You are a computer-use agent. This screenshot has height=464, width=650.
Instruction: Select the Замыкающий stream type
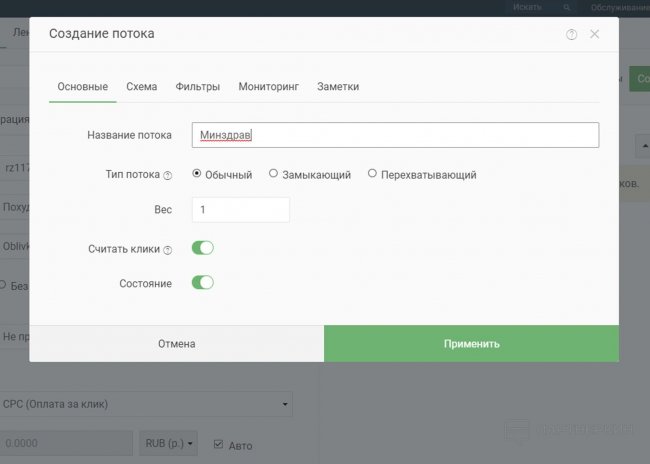point(274,174)
